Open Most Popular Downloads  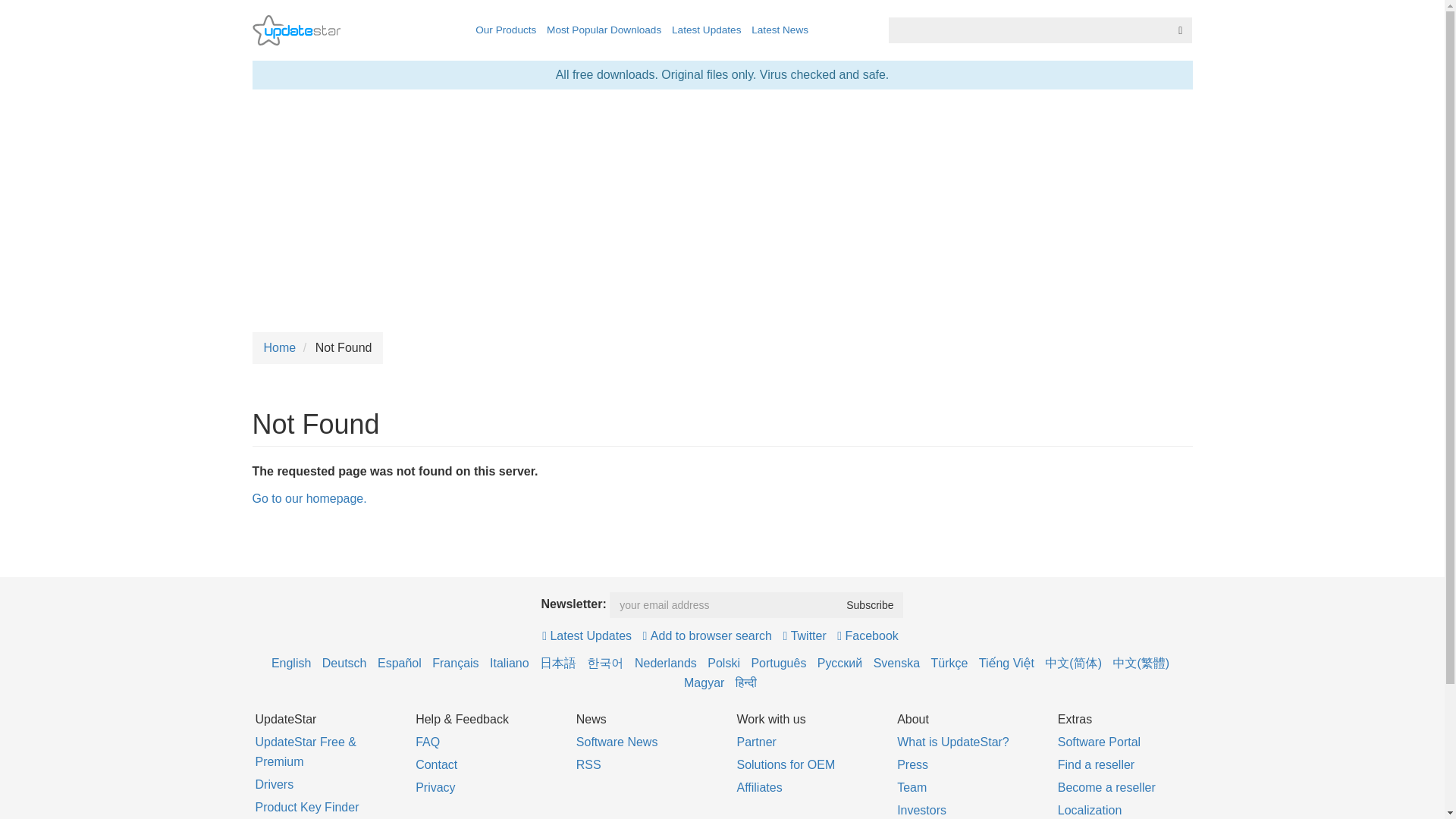click(604, 30)
